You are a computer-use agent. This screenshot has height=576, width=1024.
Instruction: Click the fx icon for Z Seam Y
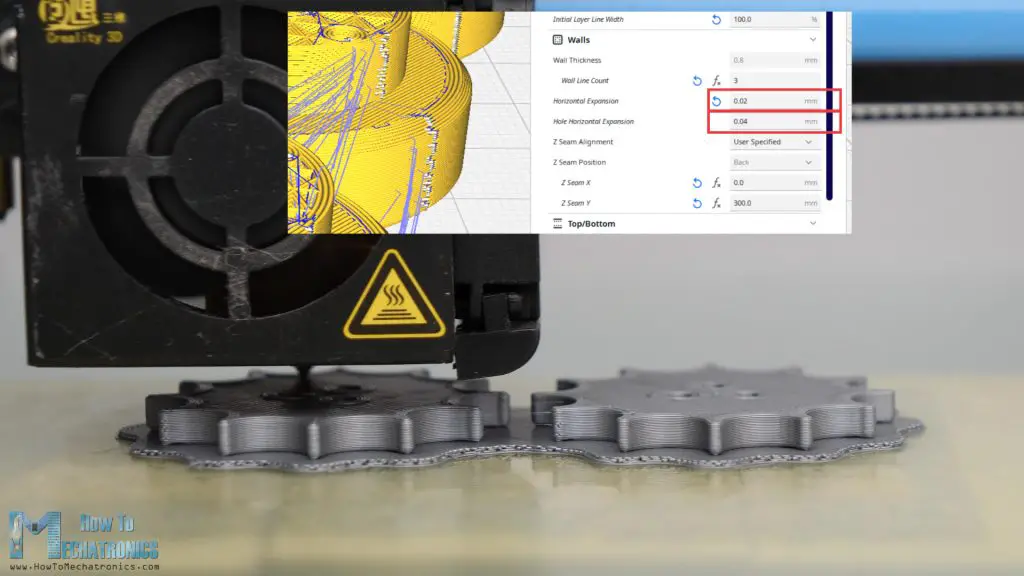[x=716, y=202]
